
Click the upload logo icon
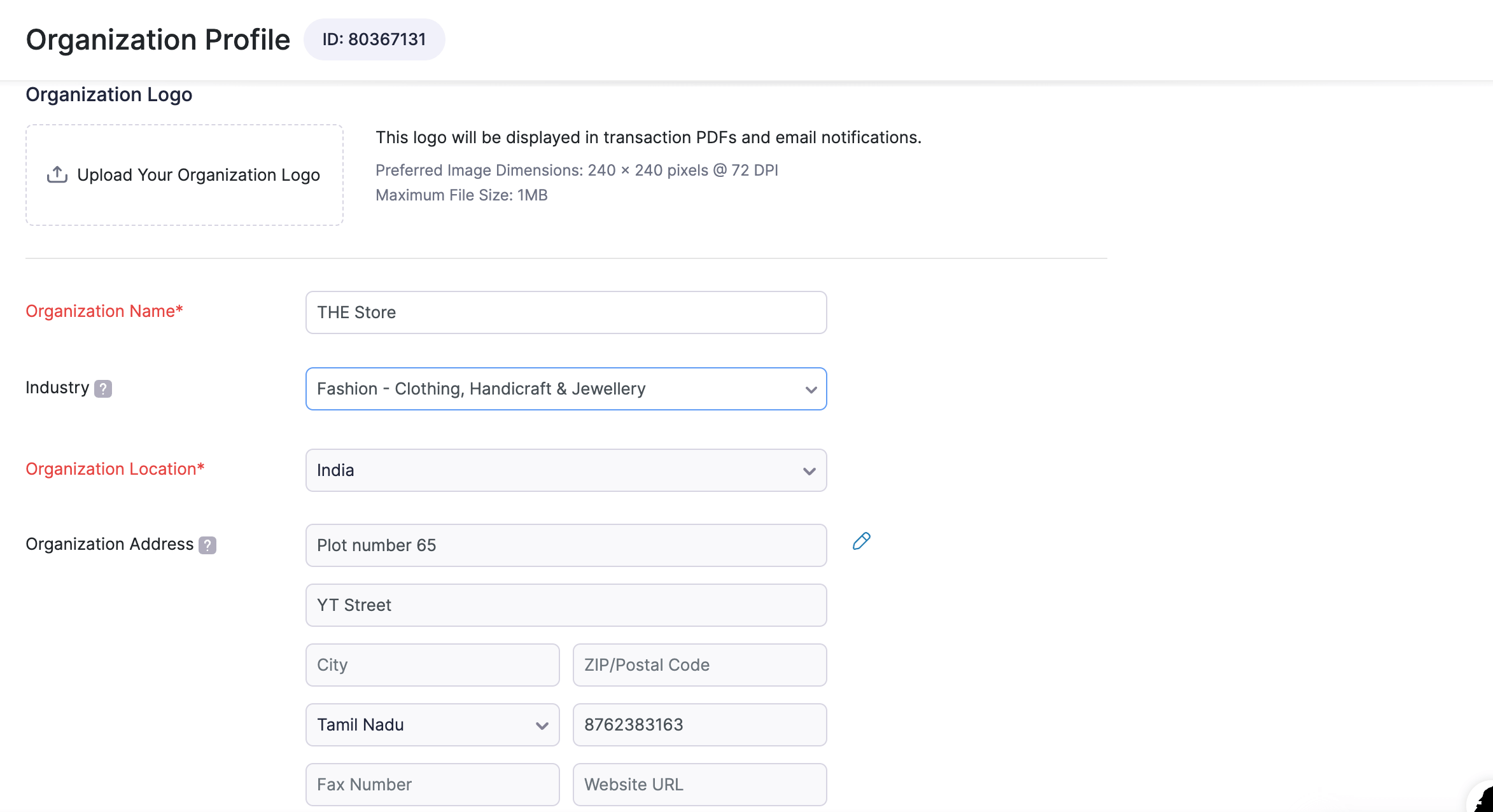(57, 174)
